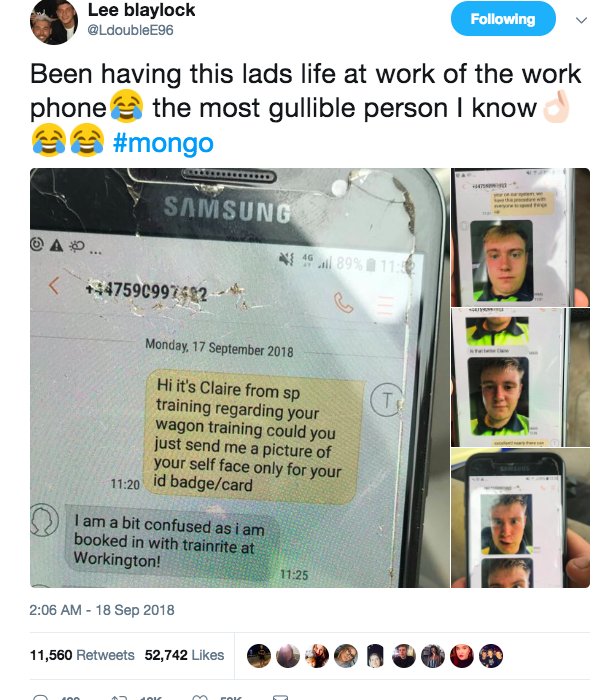Click the second liker avatar
Image resolution: width=604 pixels, height=700 pixels.
coord(288,656)
